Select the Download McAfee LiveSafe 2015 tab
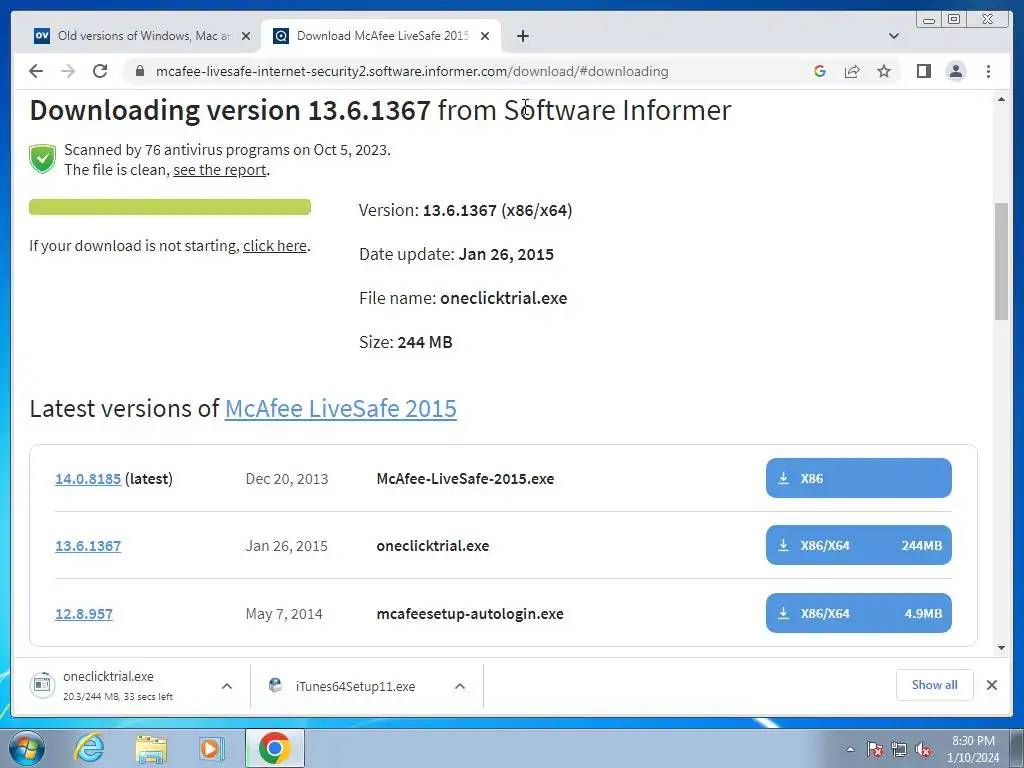Screen dimensions: 1024x768 pyautogui.click(x=381, y=36)
